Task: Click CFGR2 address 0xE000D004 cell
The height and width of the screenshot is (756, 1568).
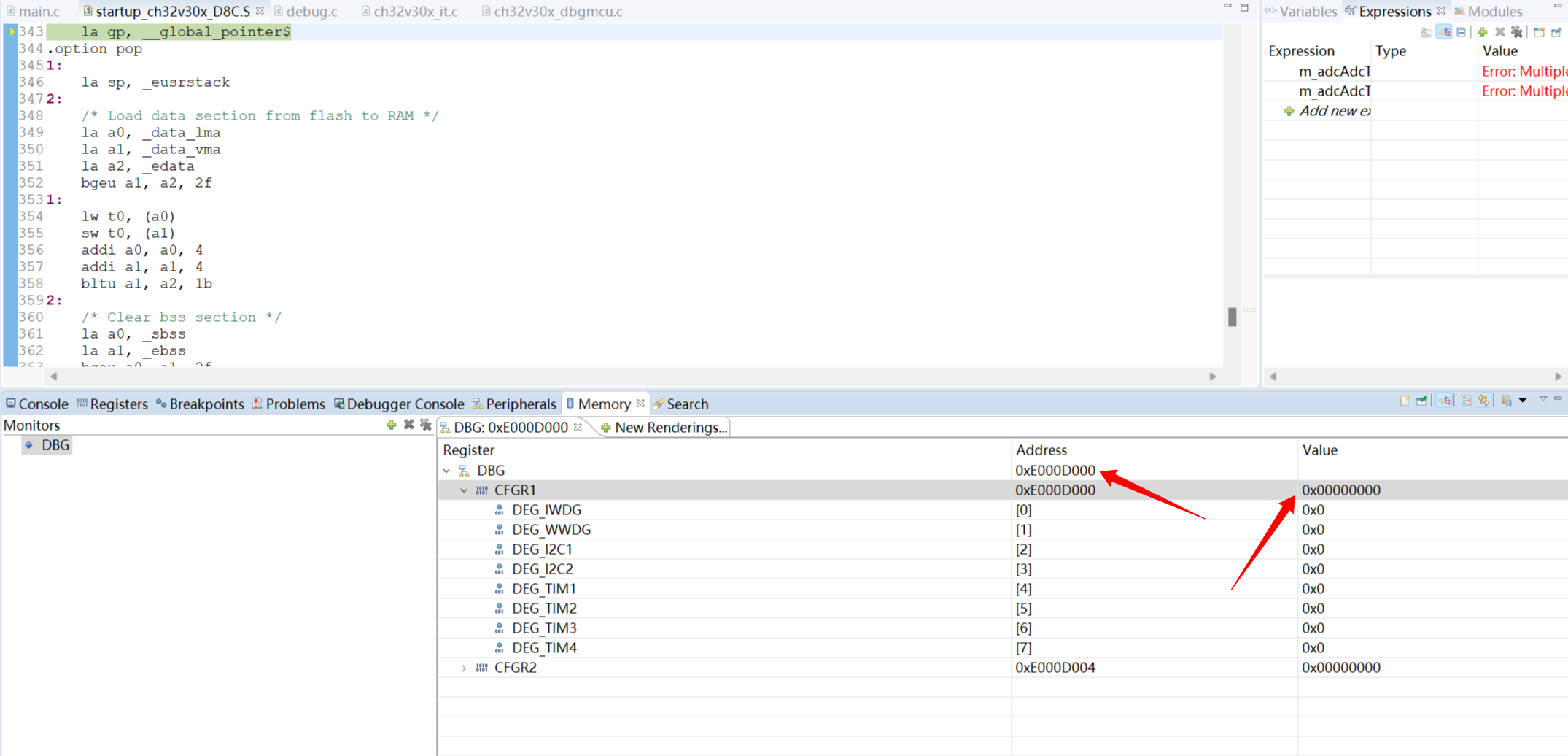Action: coord(1055,668)
